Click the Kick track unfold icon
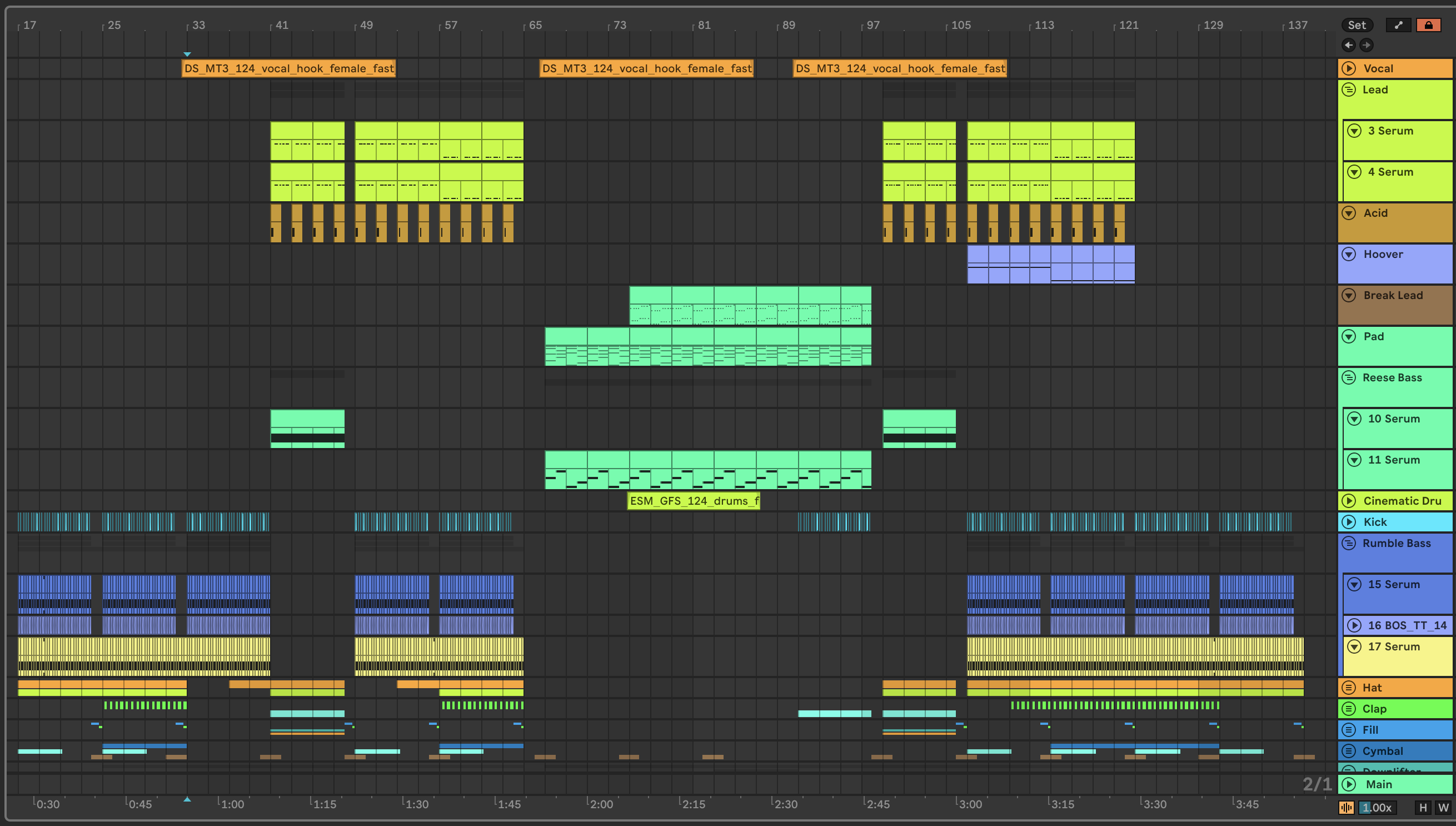 1349,522
